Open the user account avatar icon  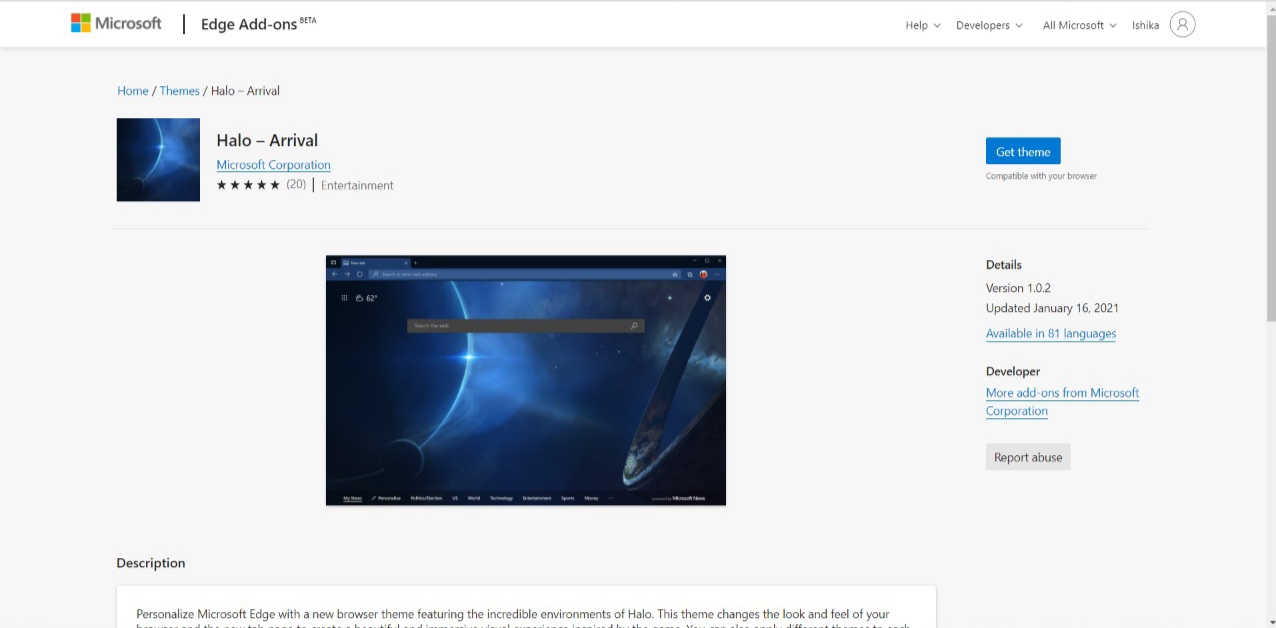[1182, 25]
